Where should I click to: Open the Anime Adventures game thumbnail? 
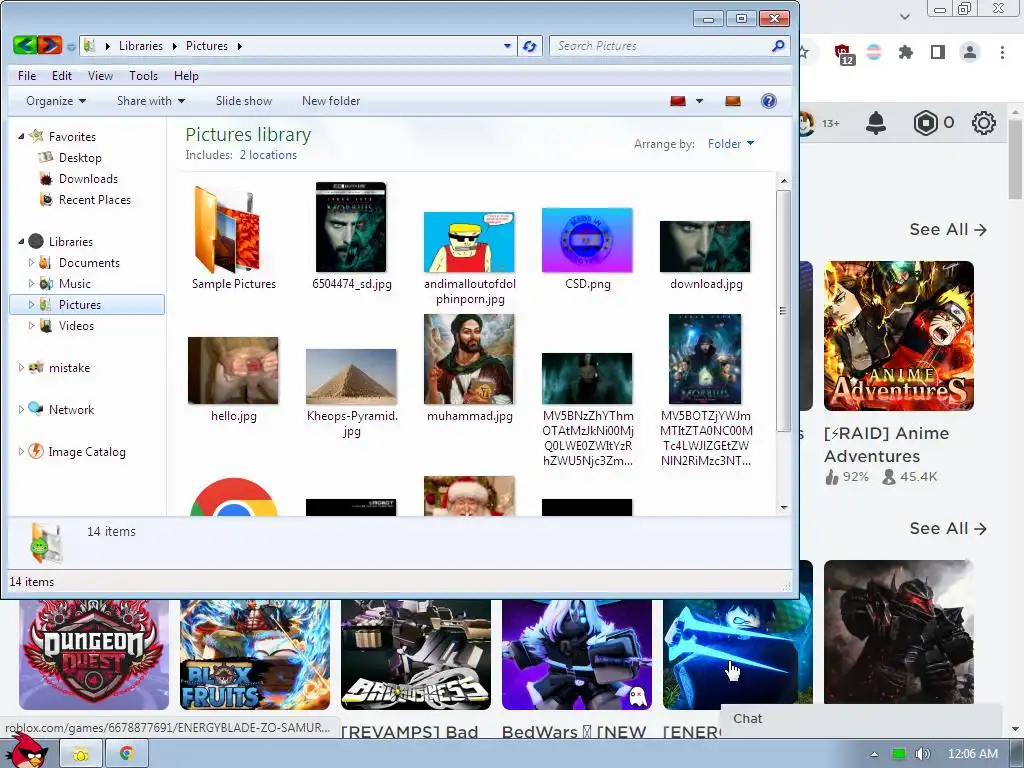tap(899, 336)
